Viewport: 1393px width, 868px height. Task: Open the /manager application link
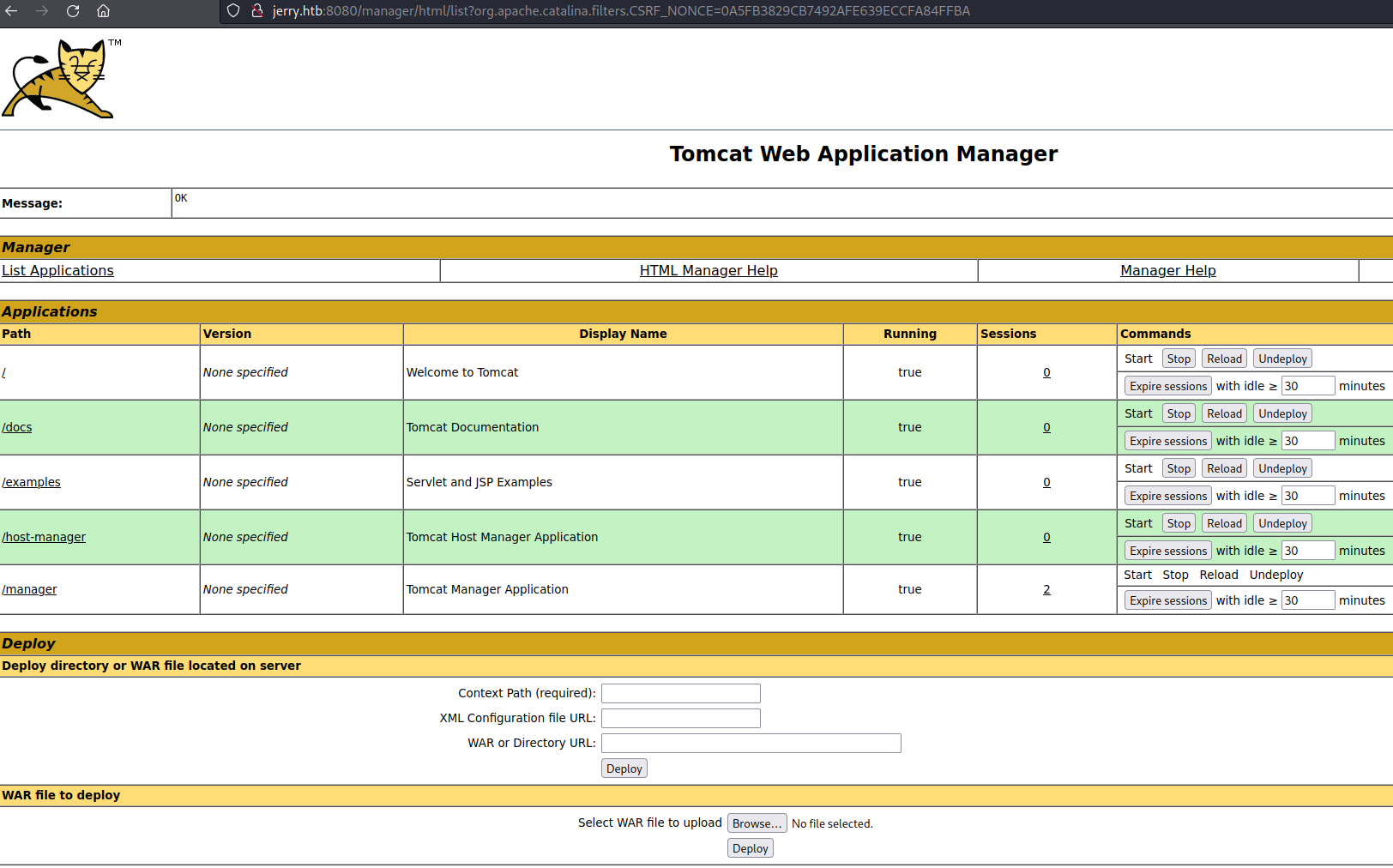[x=29, y=589]
